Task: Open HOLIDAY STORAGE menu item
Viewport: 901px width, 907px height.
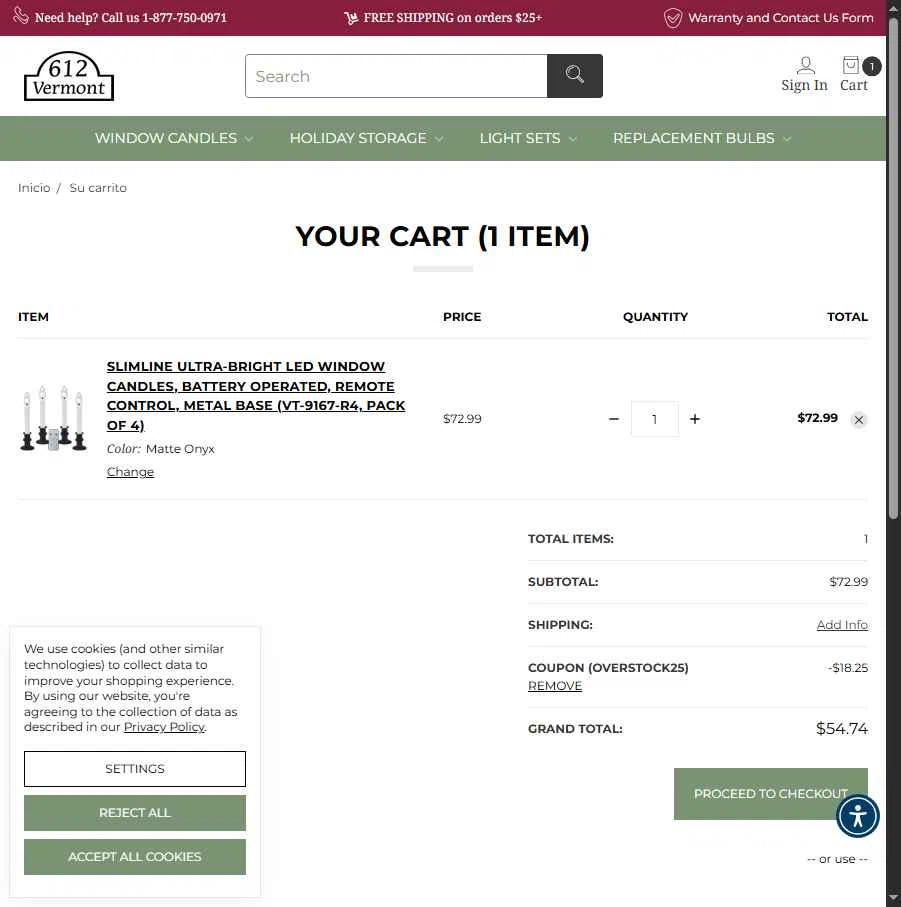Action: click(x=358, y=138)
